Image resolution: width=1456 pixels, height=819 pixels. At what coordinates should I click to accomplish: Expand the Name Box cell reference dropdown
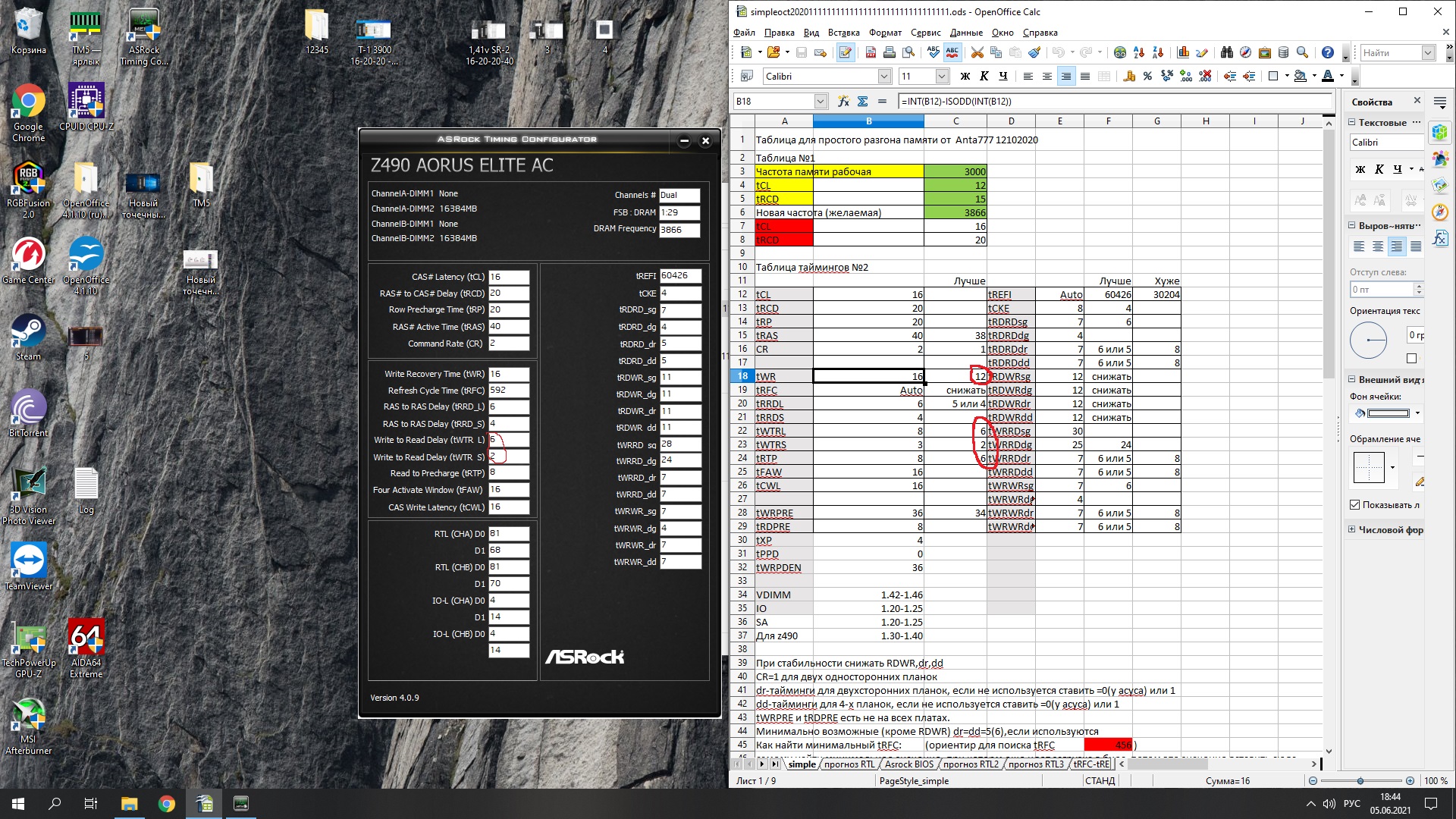coord(821,101)
